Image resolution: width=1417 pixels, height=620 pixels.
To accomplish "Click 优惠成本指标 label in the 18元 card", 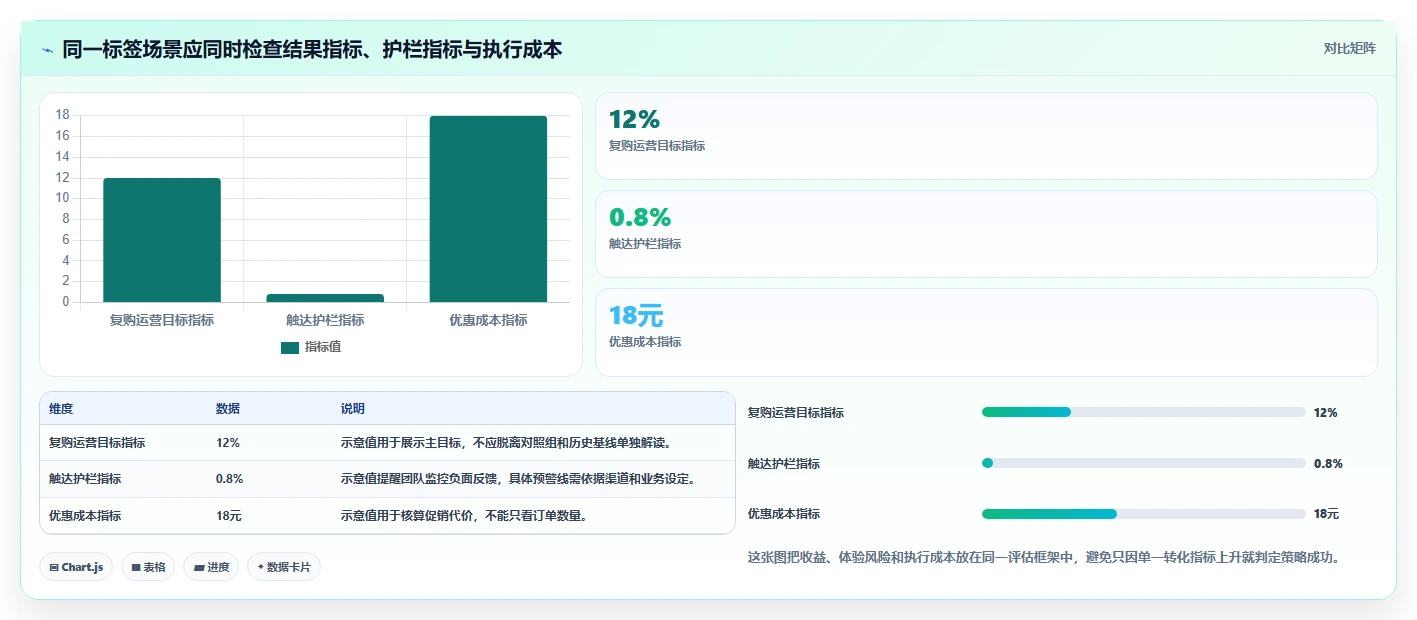I will pos(645,342).
